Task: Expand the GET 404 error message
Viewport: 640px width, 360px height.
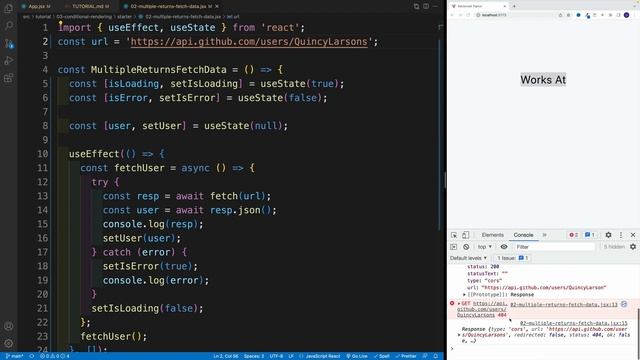Action: coord(459,304)
